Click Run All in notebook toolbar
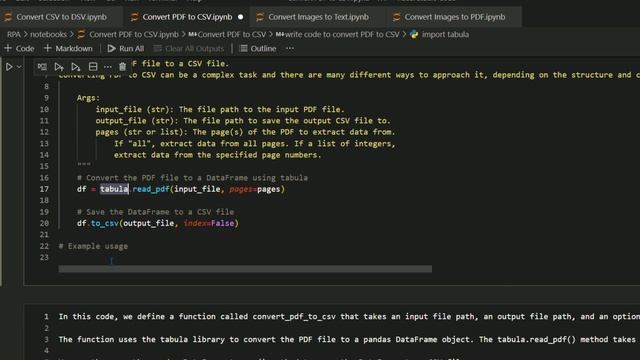The height and width of the screenshot is (360, 640). (x=126, y=49)
